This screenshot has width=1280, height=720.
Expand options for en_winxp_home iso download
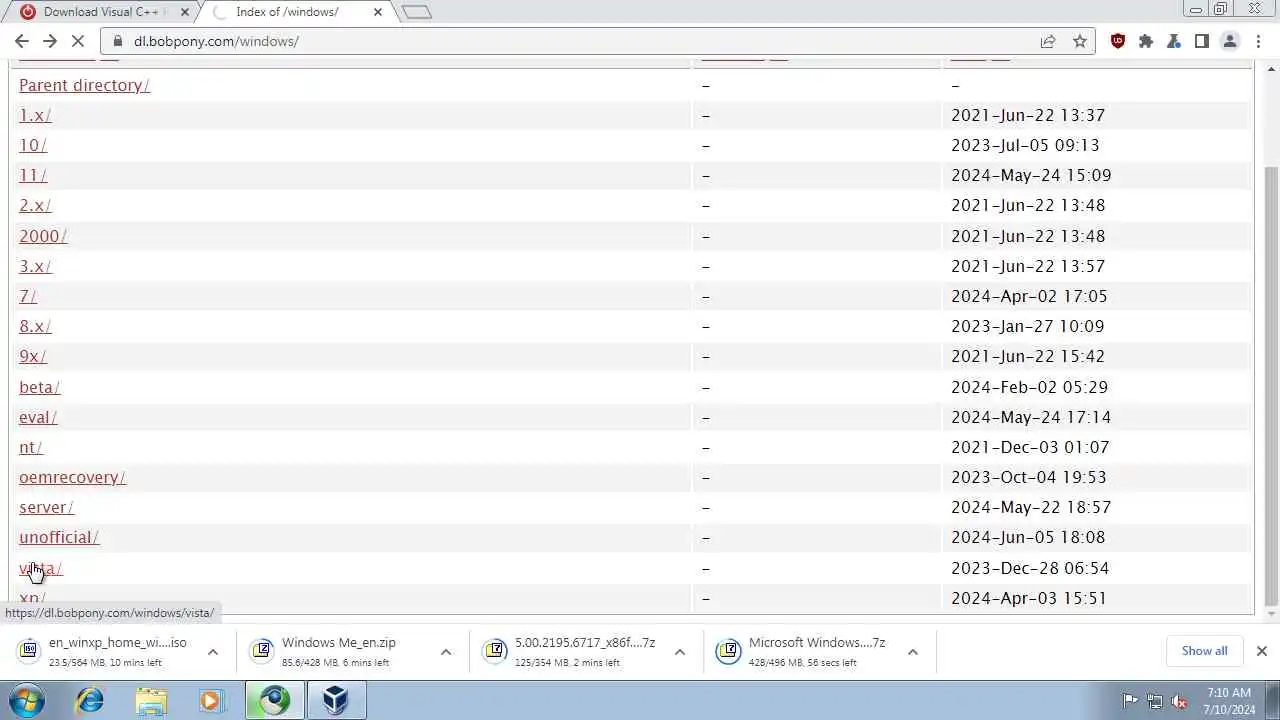[213, 652]
